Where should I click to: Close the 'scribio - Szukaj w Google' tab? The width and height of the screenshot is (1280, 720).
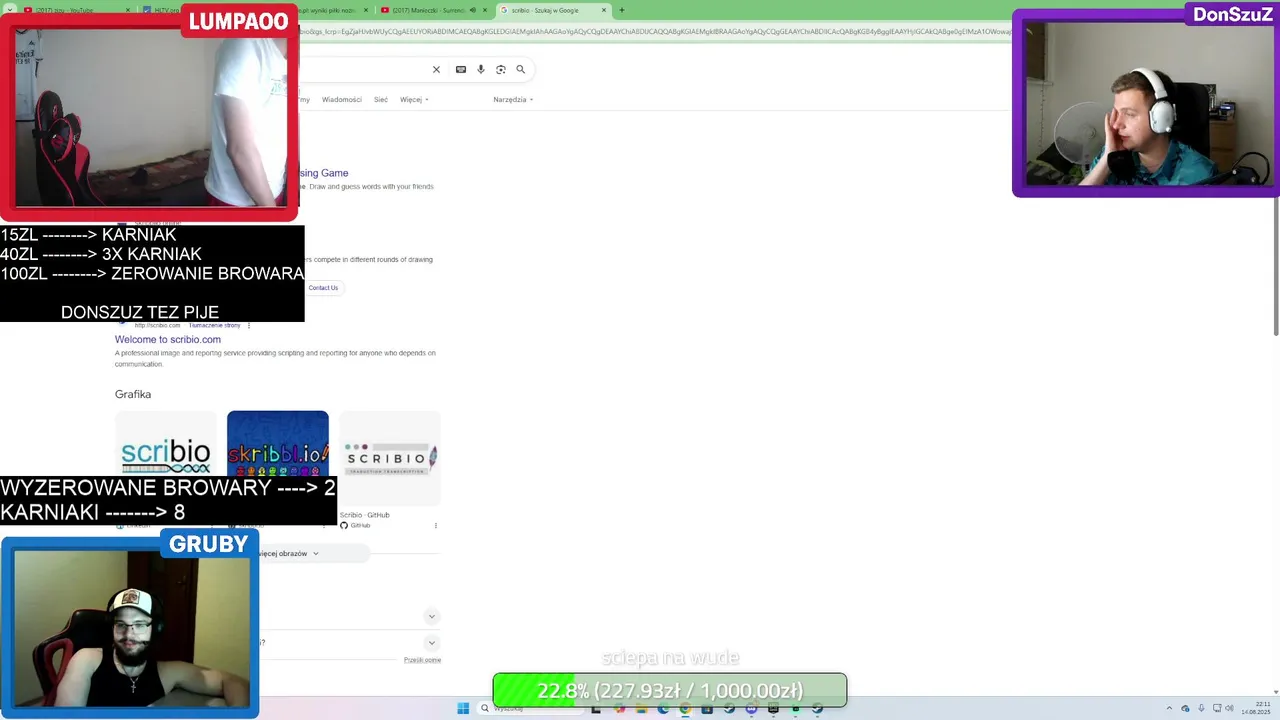(x=604, y=10)
